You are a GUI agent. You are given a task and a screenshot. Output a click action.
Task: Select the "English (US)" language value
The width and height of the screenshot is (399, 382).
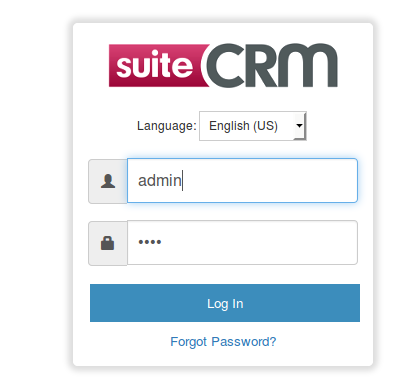[243, 126]
